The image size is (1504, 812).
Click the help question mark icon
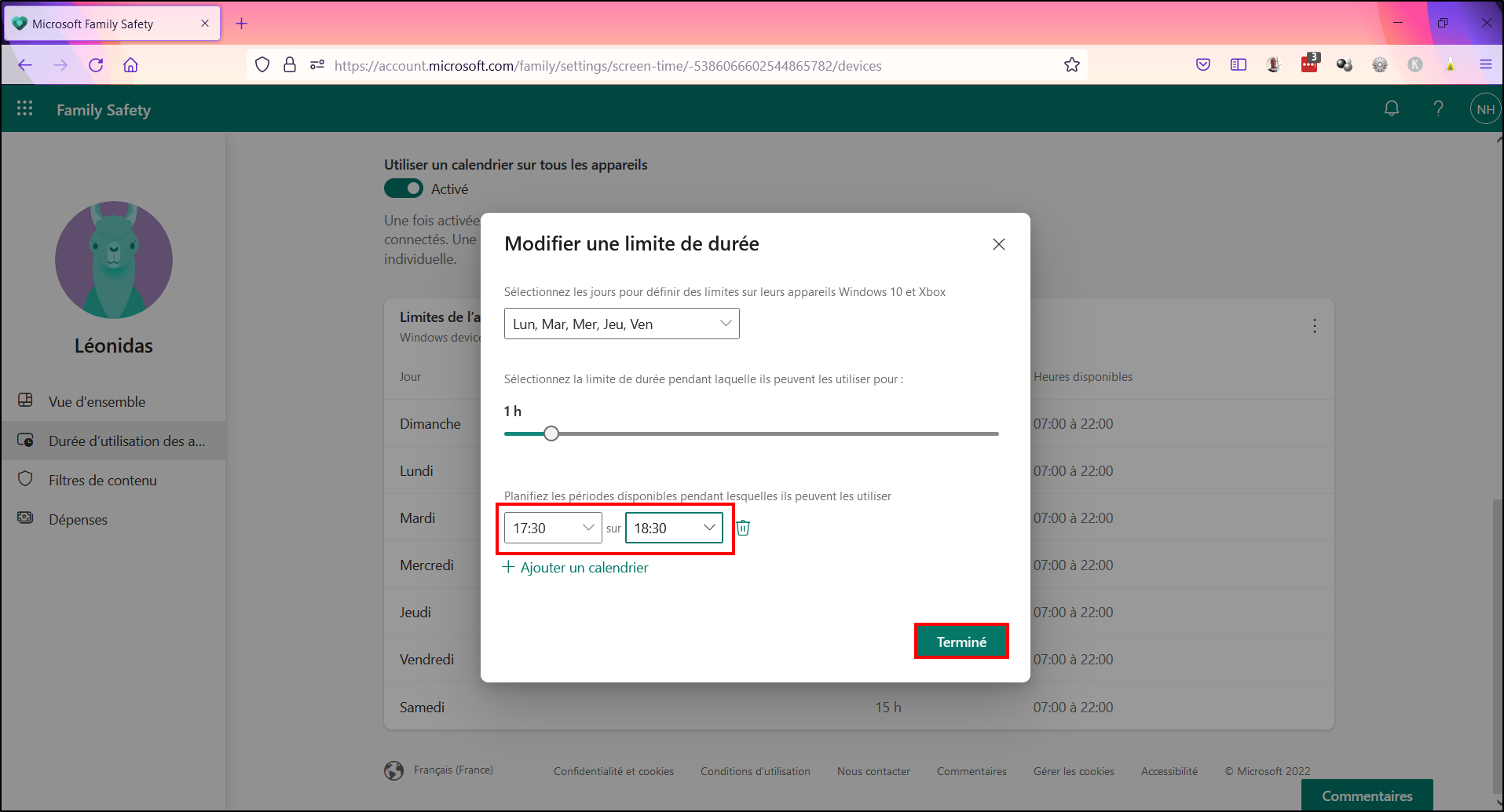coord(1438,108)
